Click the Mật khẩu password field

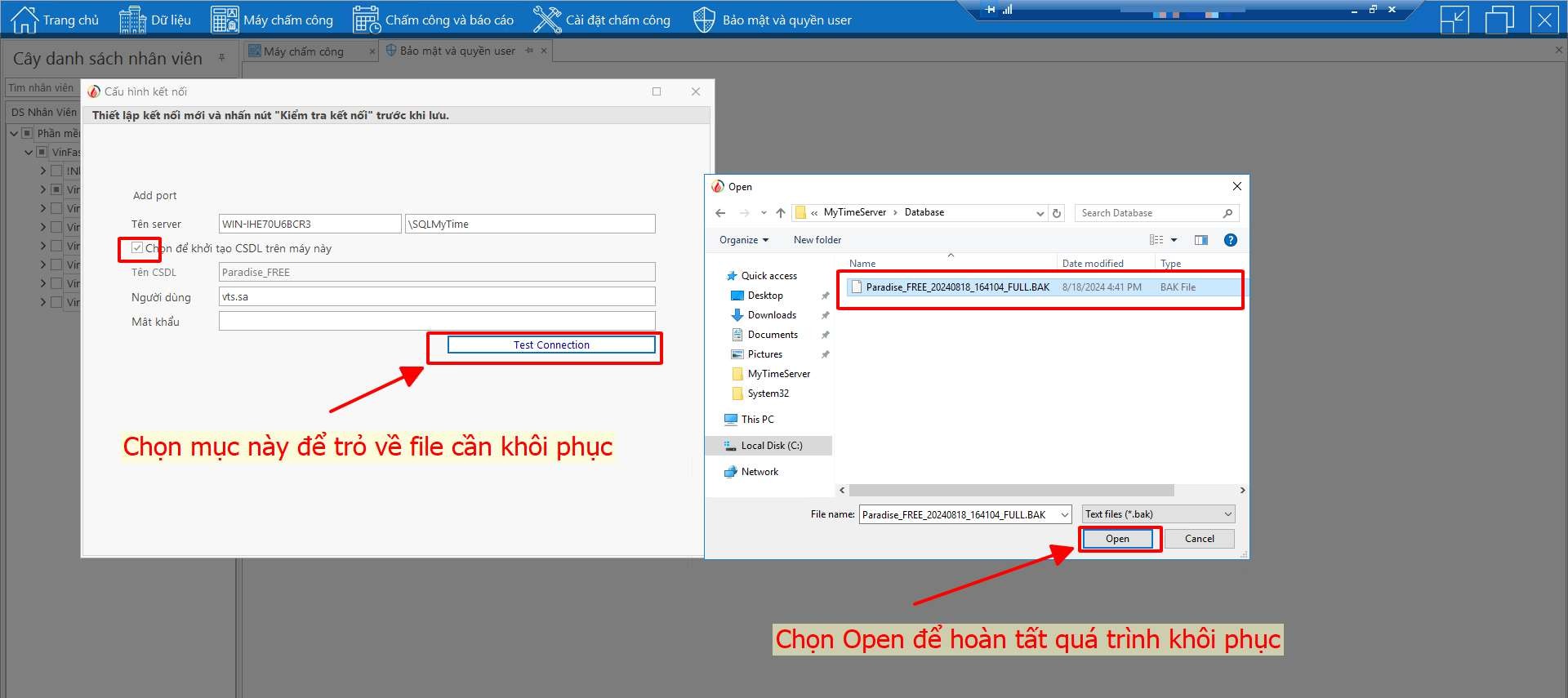coord(437,321)
